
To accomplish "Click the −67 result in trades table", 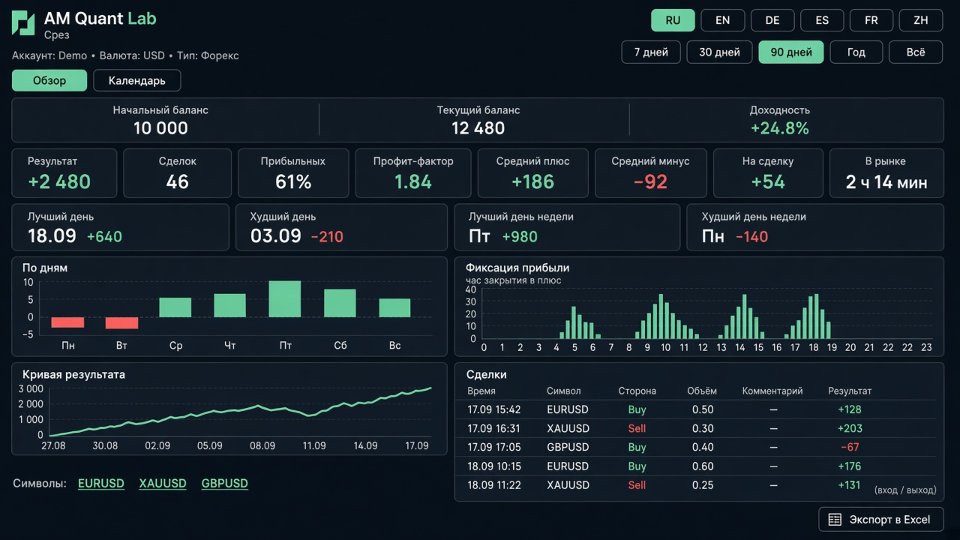I will 849,448.
